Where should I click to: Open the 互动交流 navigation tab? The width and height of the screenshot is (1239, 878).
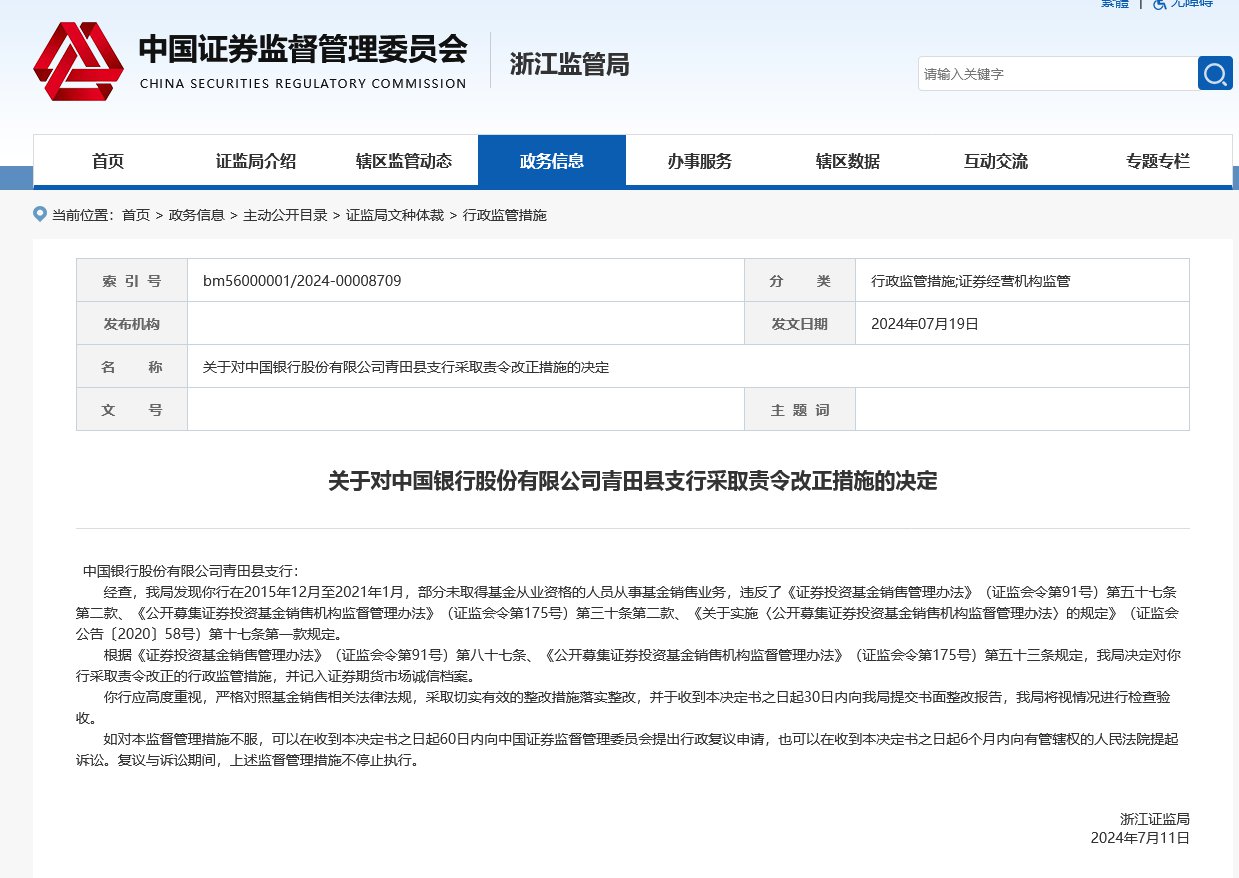[x=996, y=161]
